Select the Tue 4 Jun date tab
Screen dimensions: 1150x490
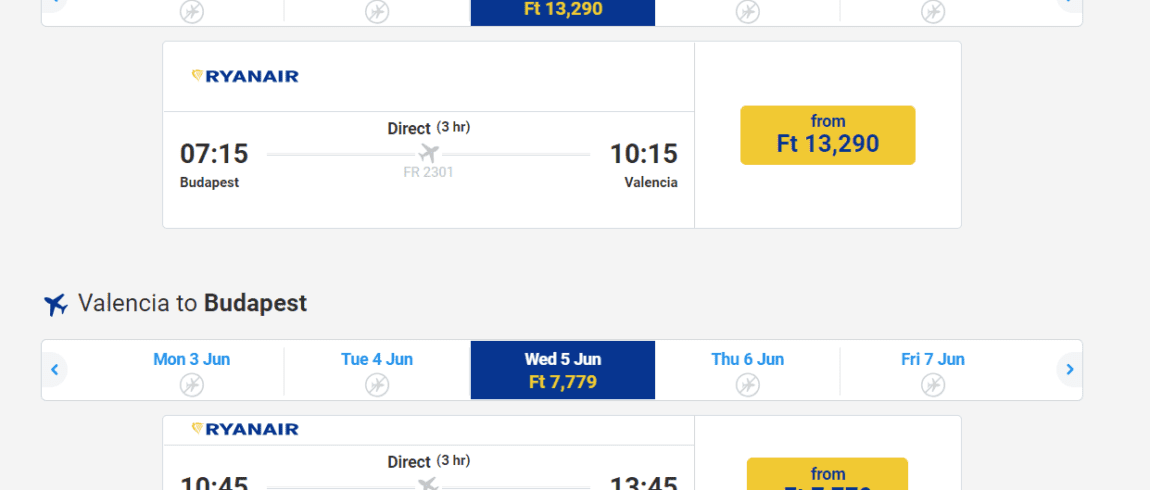click(377, 370)
